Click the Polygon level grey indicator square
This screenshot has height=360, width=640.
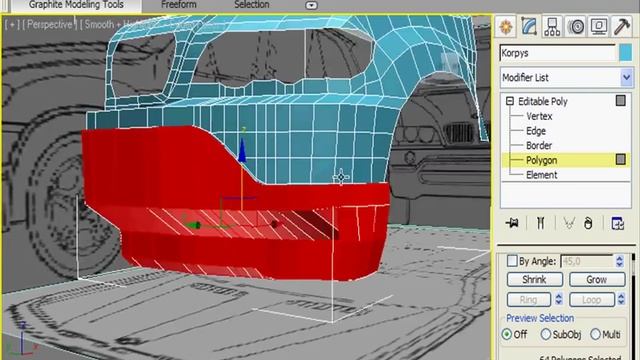[620, 159]
